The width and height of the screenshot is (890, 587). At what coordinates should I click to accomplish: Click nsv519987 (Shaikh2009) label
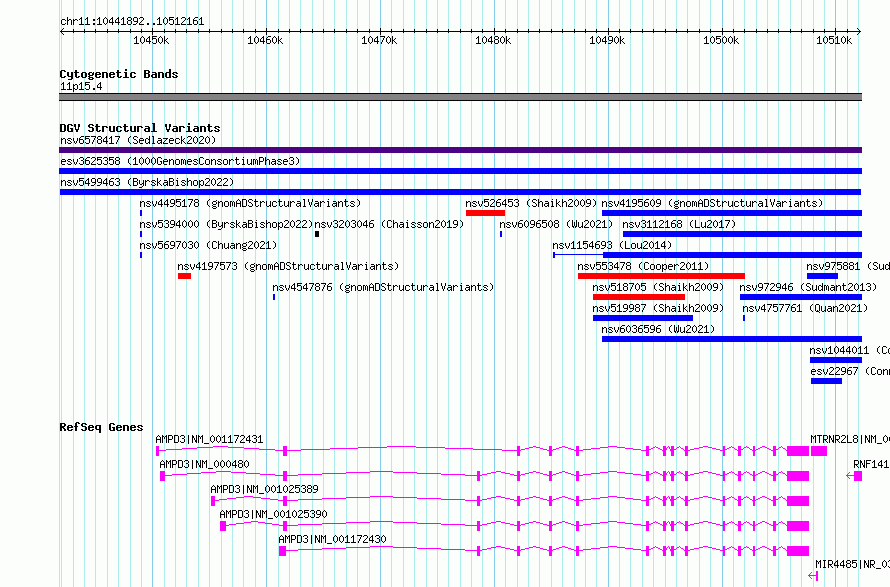tap(658, 308)
